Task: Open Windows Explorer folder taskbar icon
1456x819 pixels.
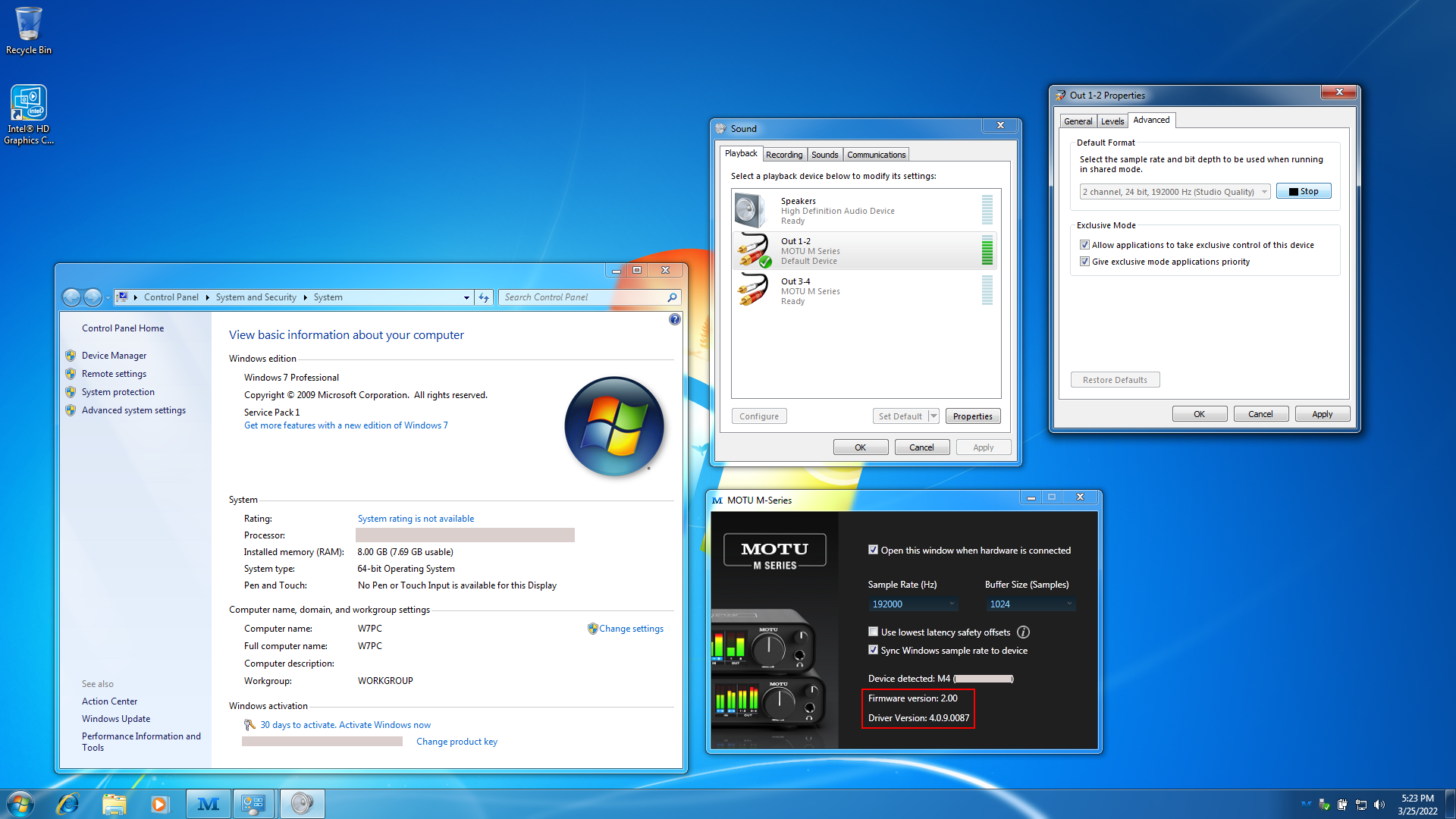Action: pos(114,804)
